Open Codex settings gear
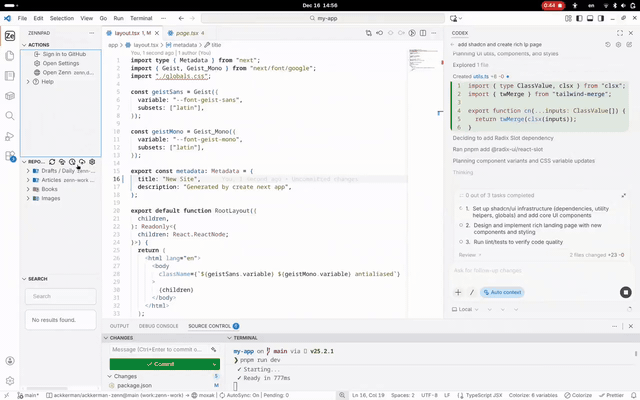This screenshot has height=400, width=640. coord(618,44)
